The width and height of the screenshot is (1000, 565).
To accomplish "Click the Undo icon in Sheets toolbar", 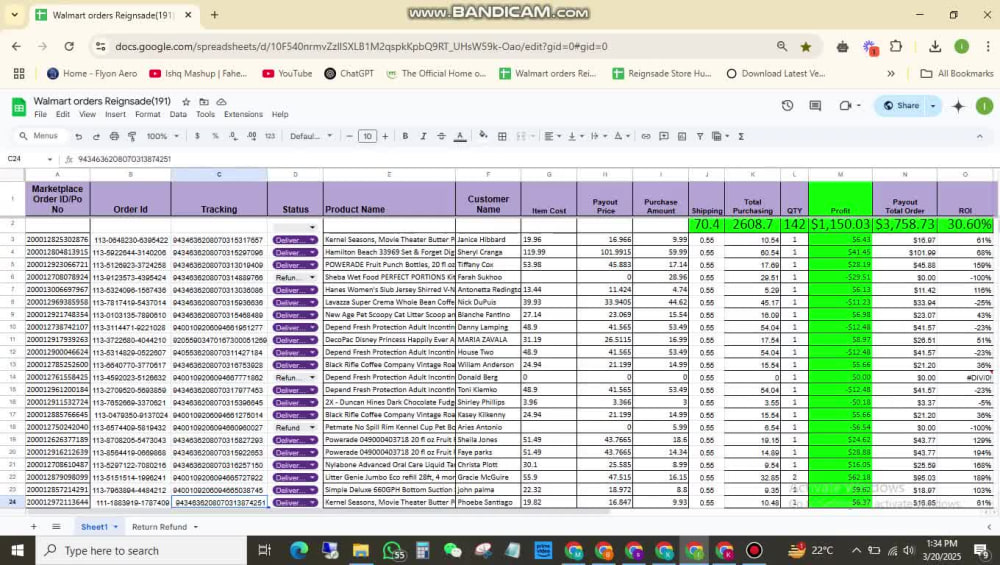I will pyautogui.click(x=78, y=136).
